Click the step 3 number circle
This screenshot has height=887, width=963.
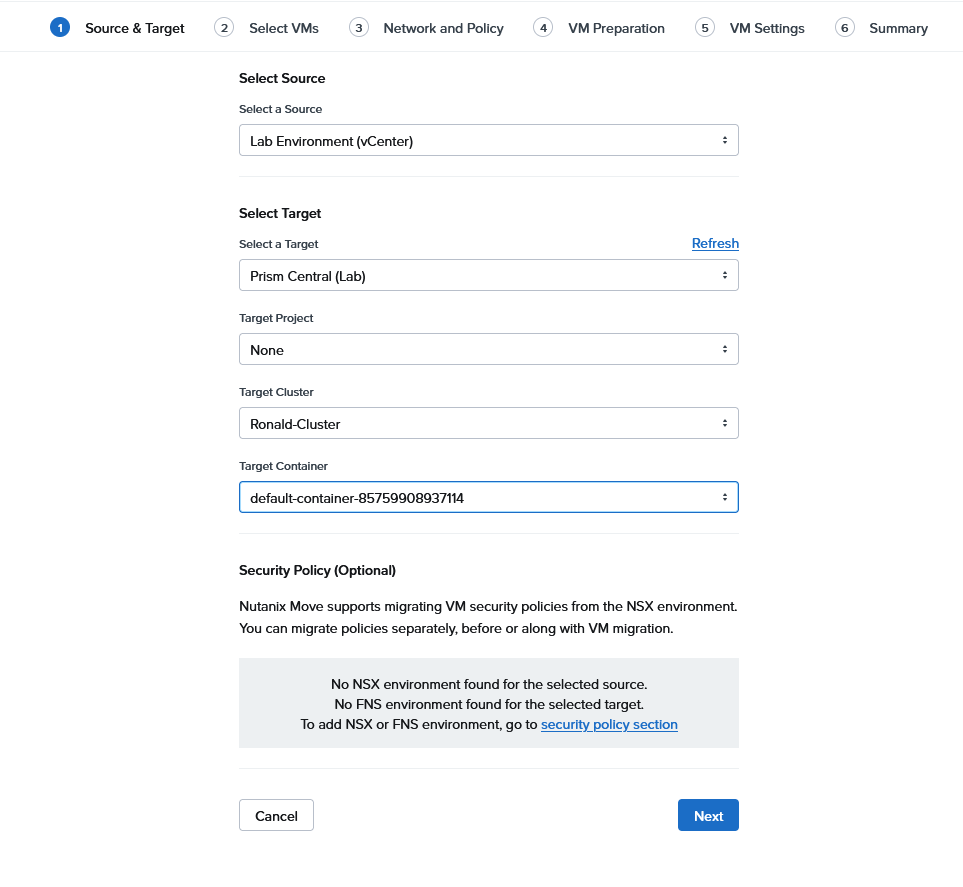[359, 28]
